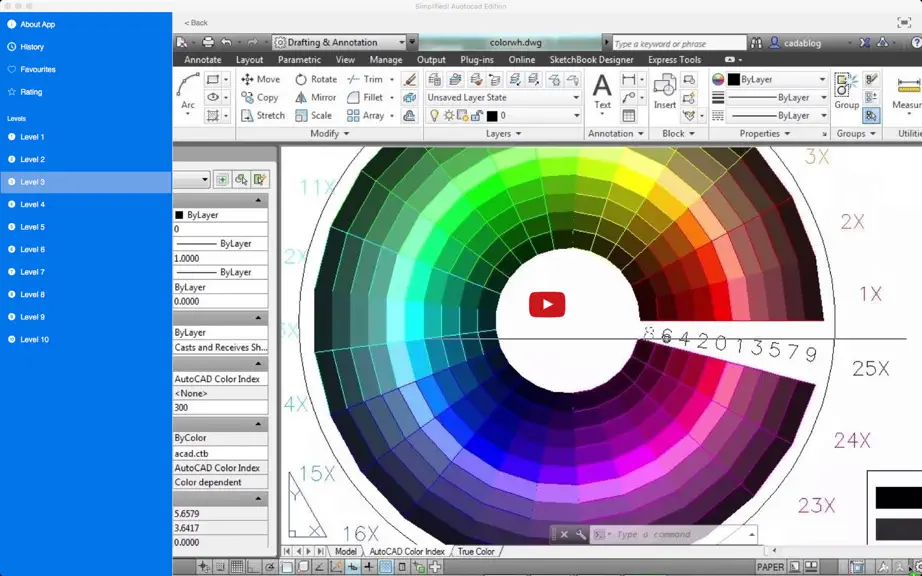922x576 pixels.
Task: Click the Scale tool
Action: 313,116
